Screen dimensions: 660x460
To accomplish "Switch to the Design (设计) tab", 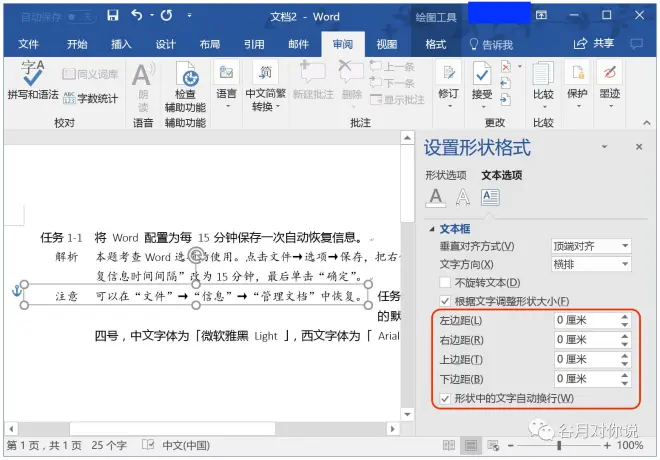I will coord(165,44).
